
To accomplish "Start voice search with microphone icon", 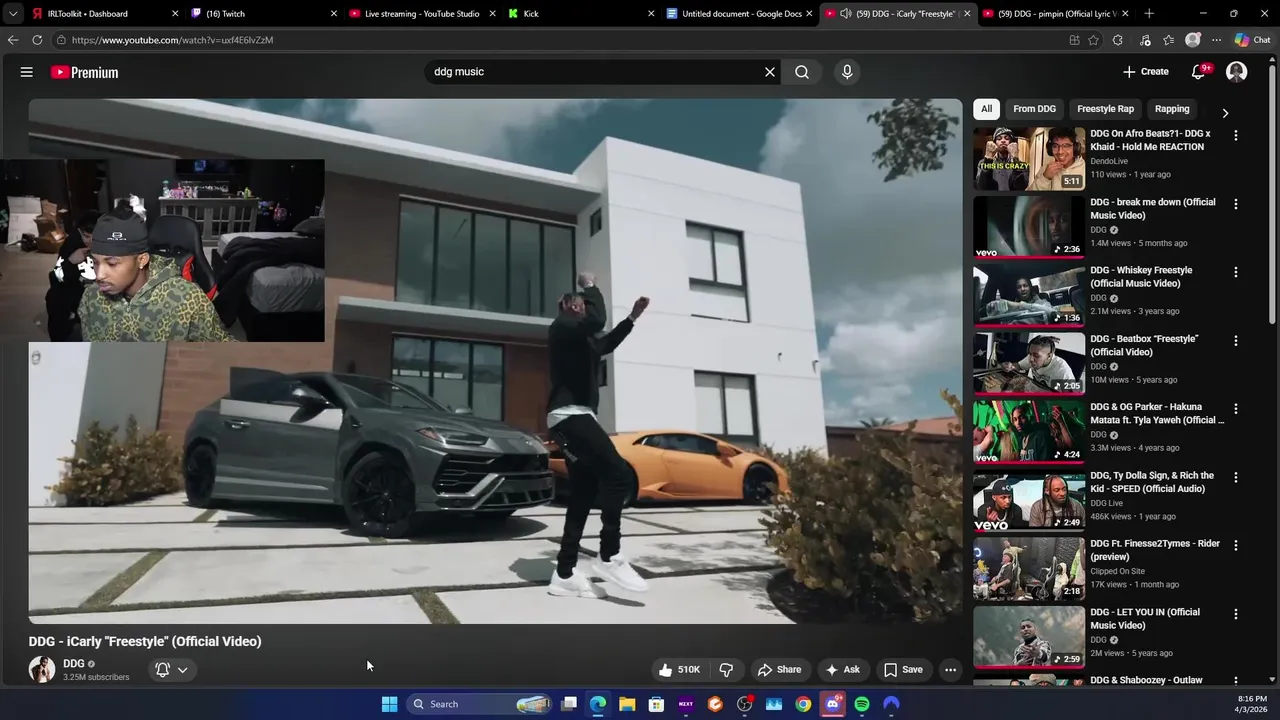I will pos(847,72).
